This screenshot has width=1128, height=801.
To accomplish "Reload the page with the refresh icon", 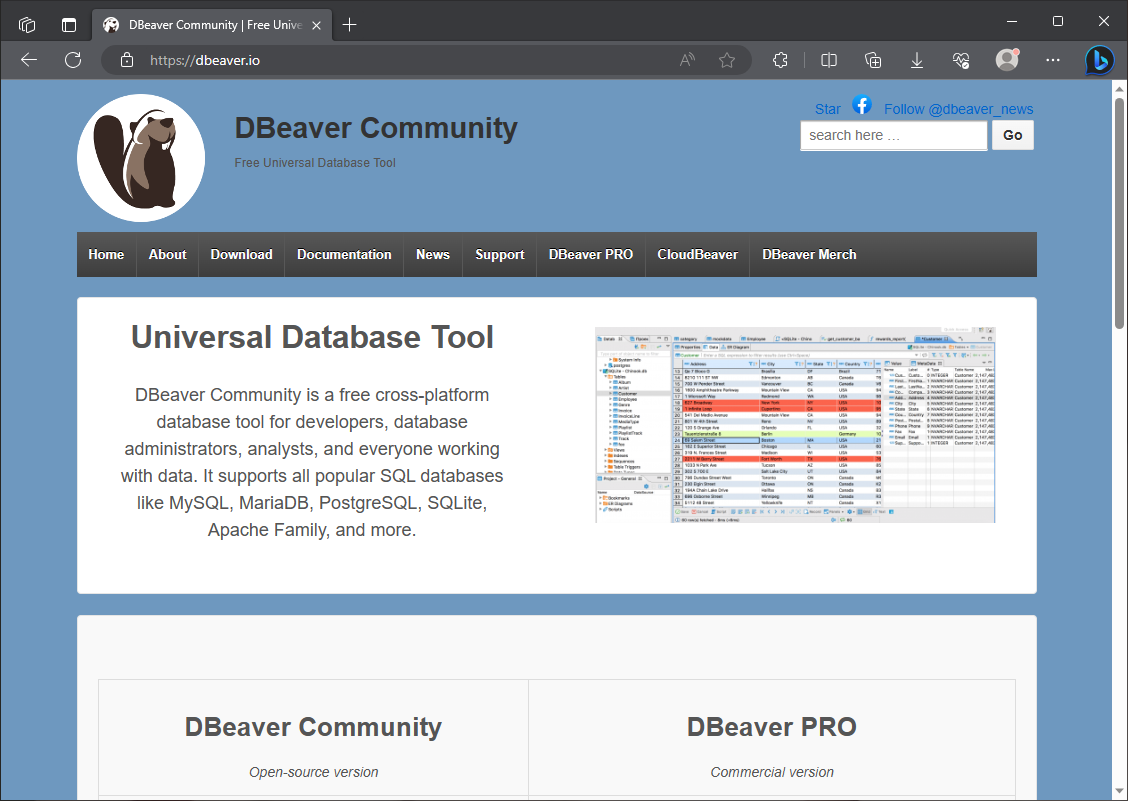I will coord(73,60).
